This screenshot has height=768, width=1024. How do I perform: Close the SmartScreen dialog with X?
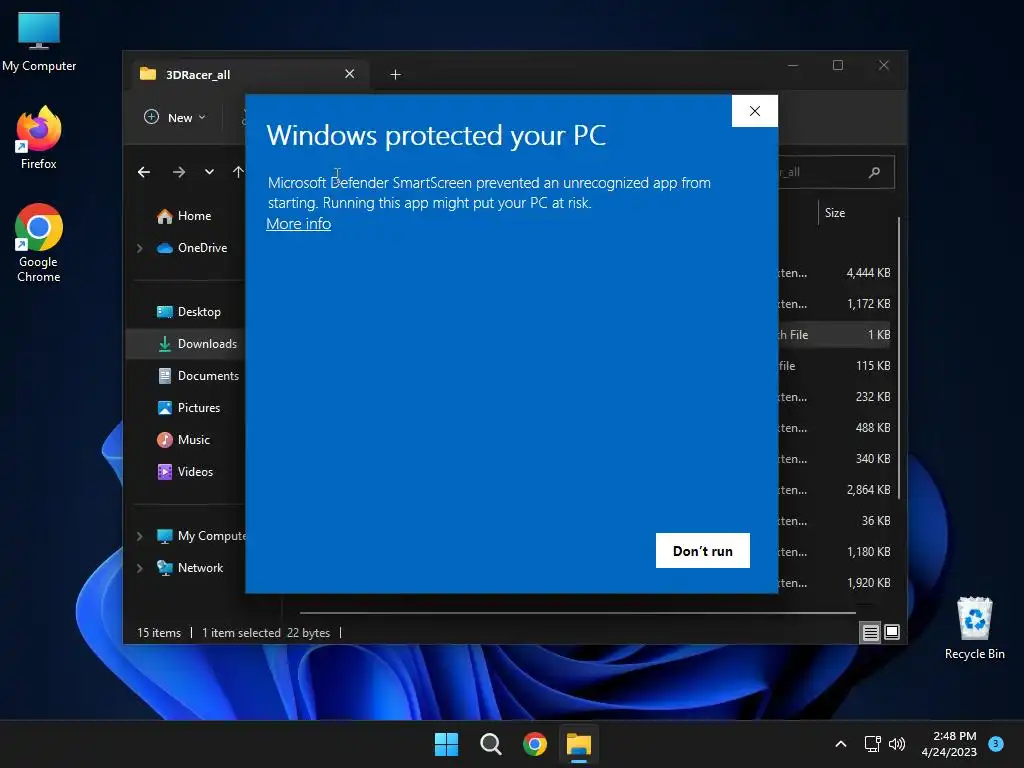coord(754,111)
